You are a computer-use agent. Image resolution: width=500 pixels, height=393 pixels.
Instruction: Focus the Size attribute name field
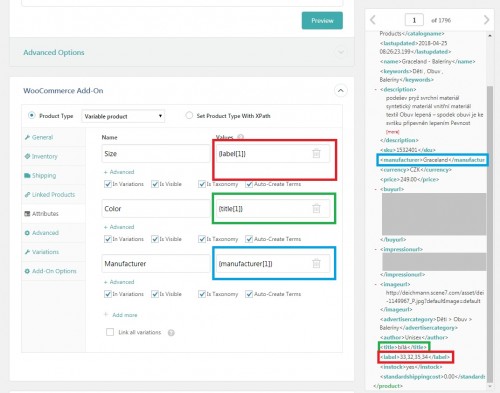(156, 154)
